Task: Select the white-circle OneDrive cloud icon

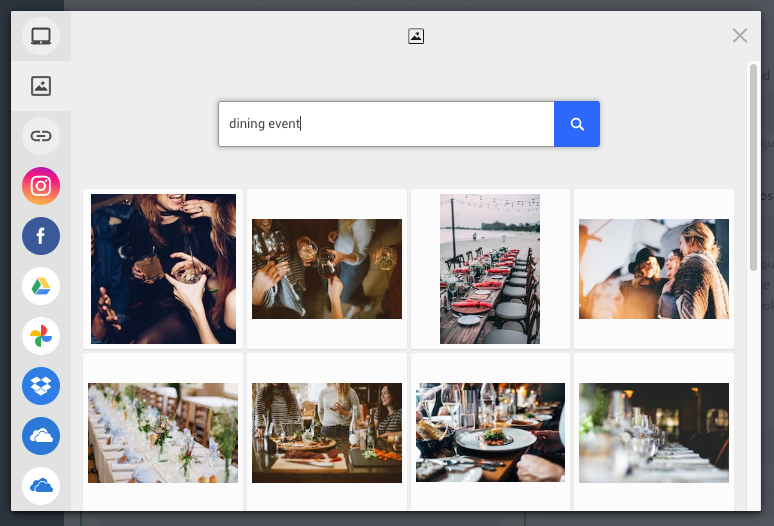Action: (41, 486)
